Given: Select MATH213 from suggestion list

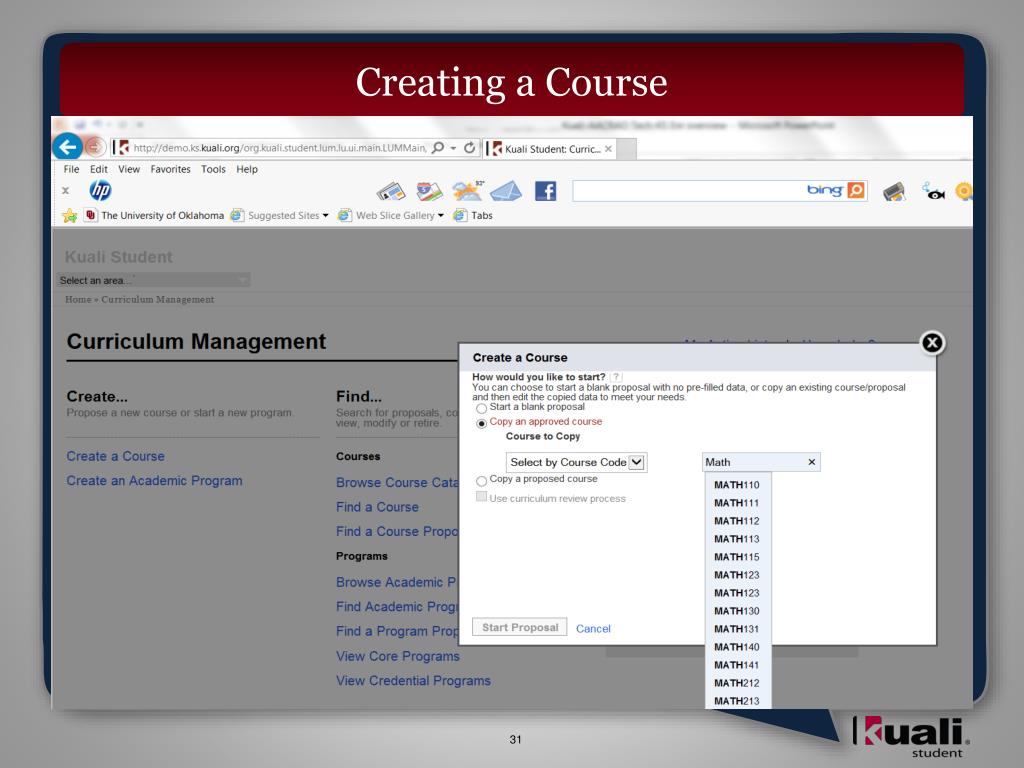Looking at the screenshot, I should click(x=737, y=701).
